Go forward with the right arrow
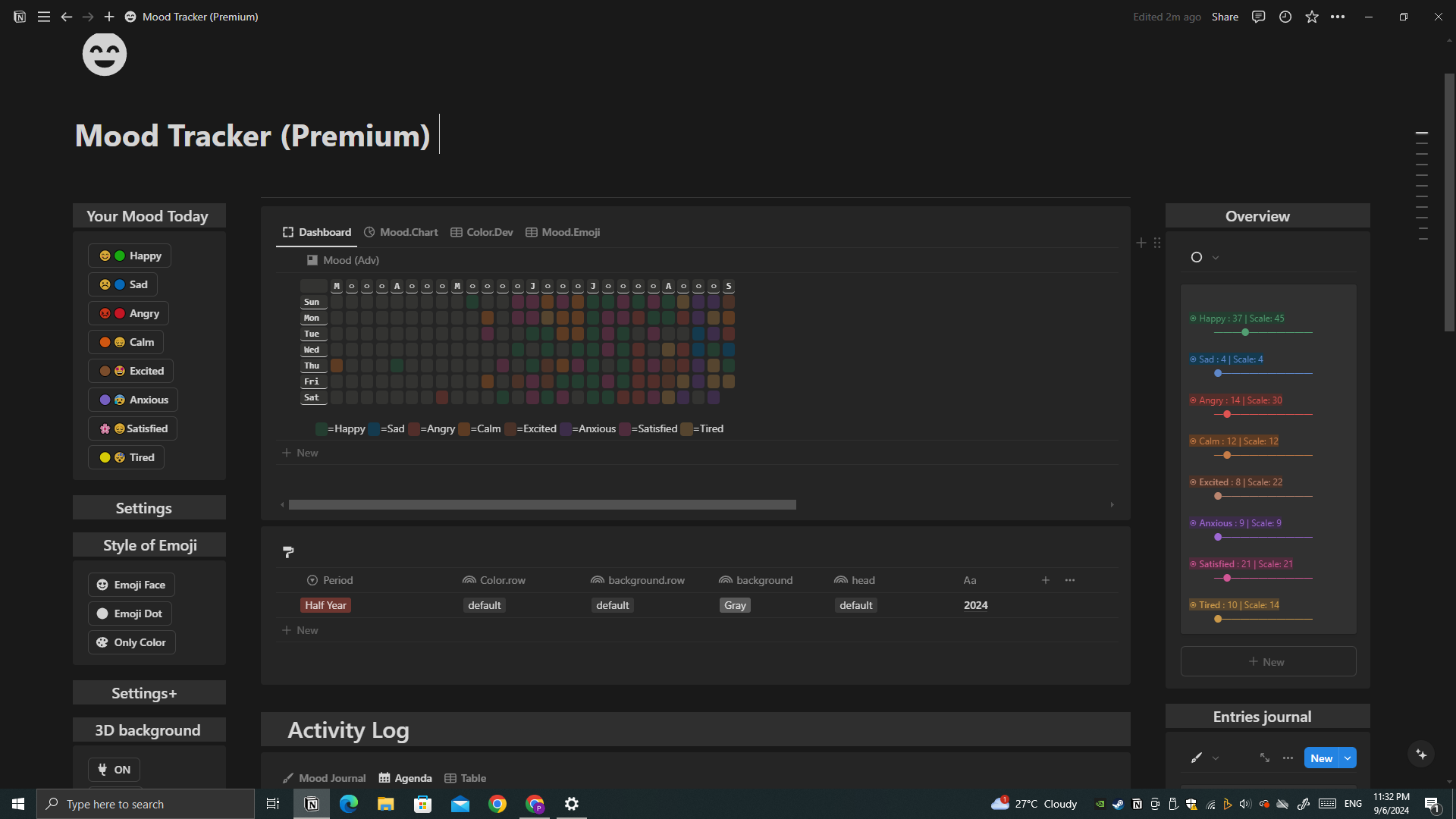Image resolution: width=1456 pixels, height=819 pixels. click(x=88, y=17)
